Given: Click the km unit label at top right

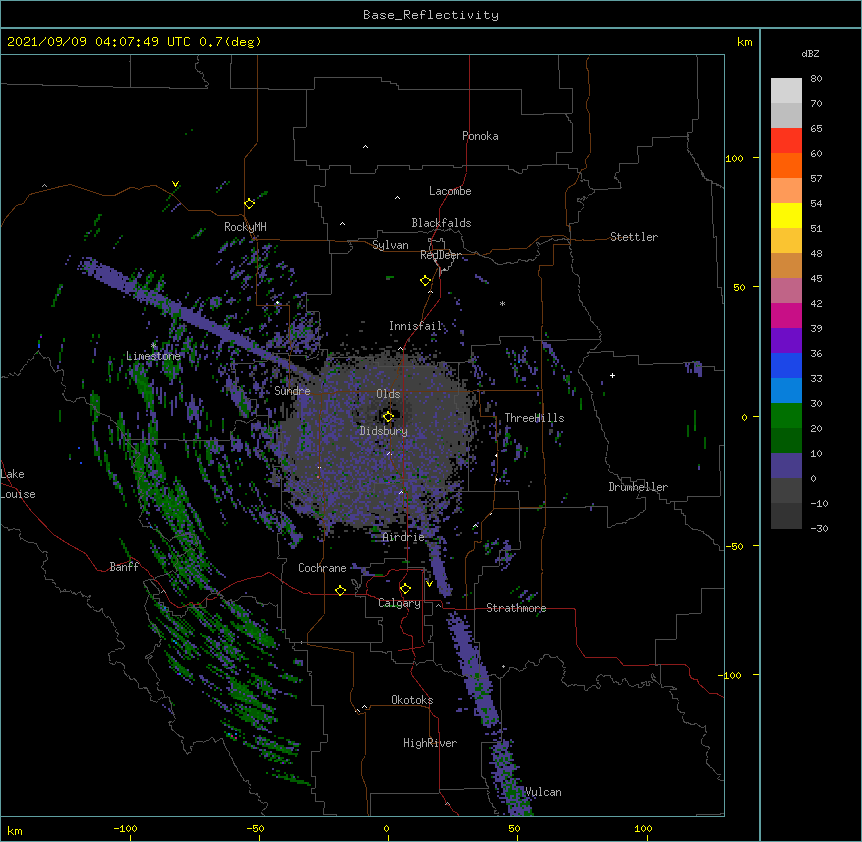Looking at the screenshot, I should [x=744, y=42].
